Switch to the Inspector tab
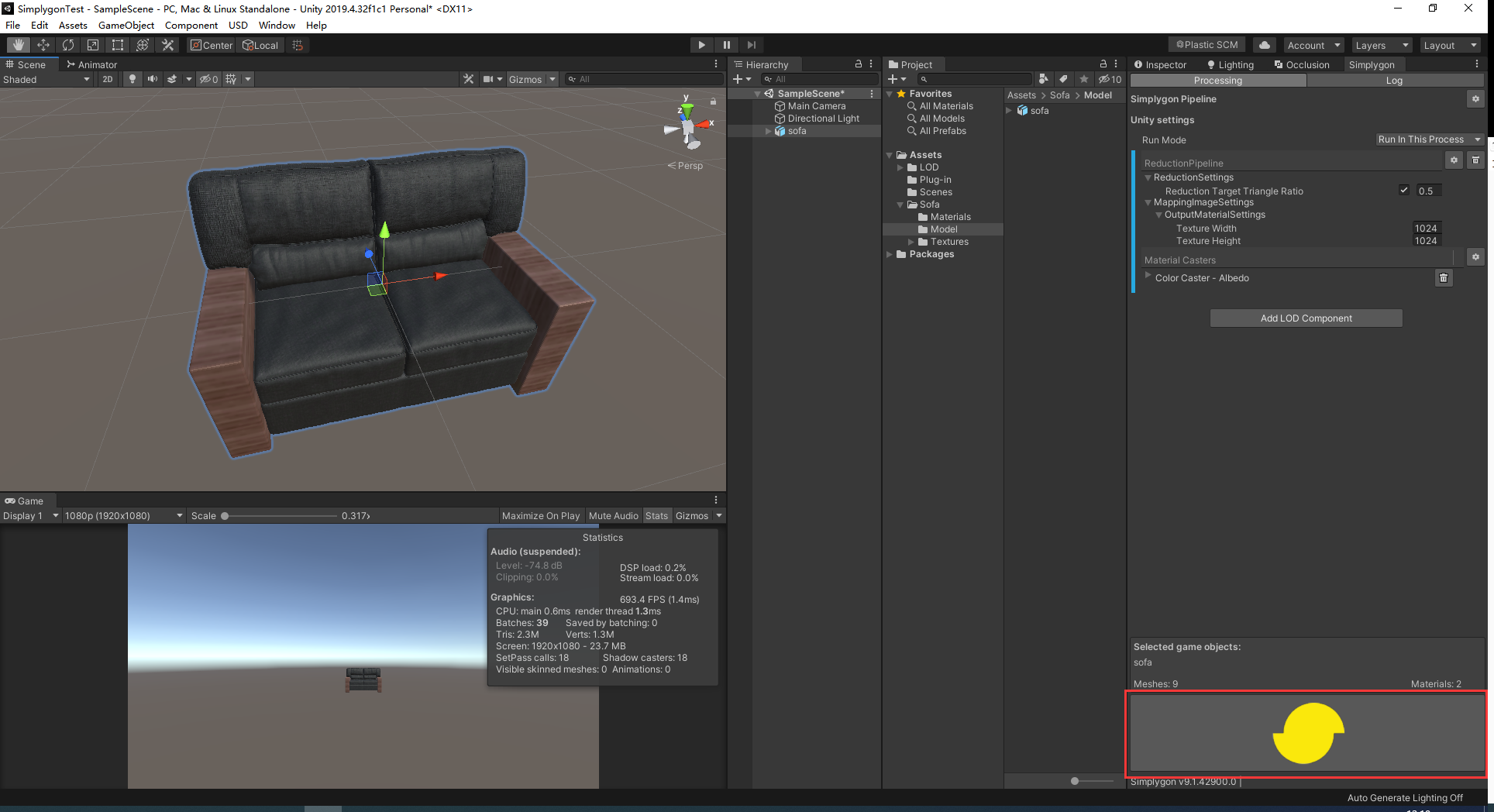Viewport: 1494px width, 812px height. (x=1160, y=64)
